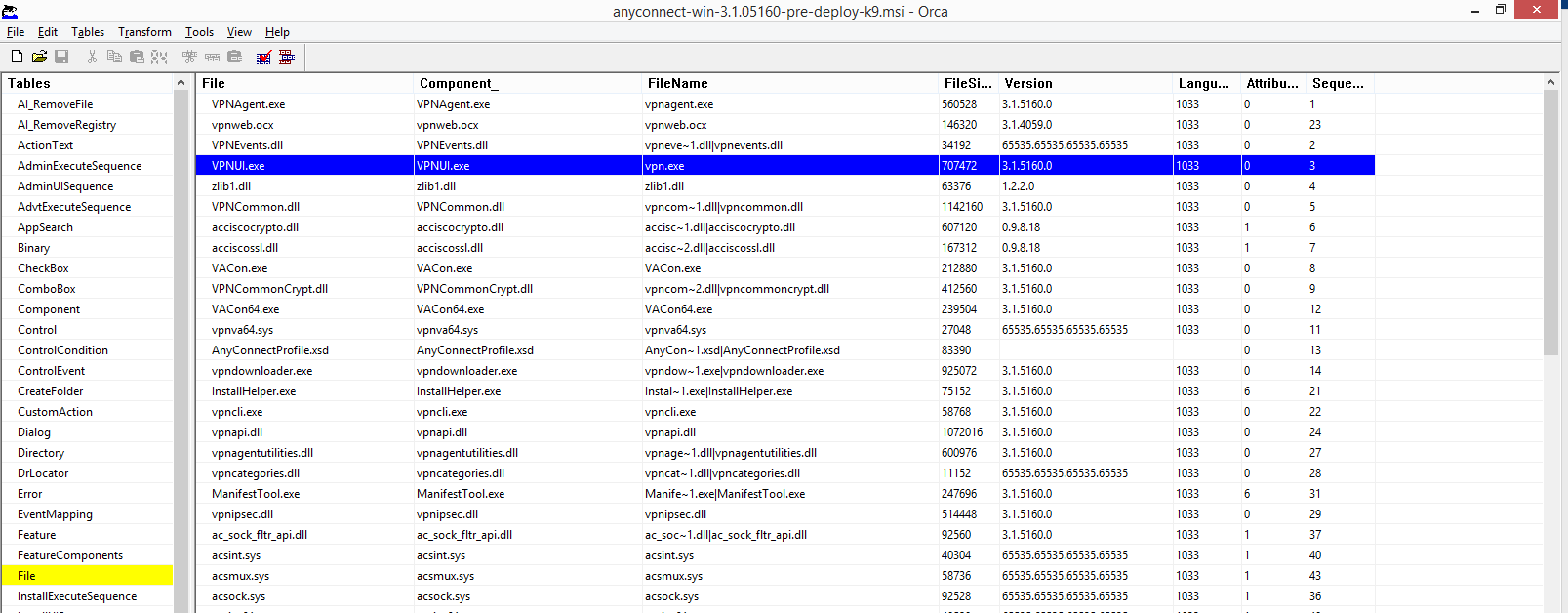This screenshot has height=613, width=1568.
Task: Sort by the Version column header
Action: click(x=1086, y=83)
